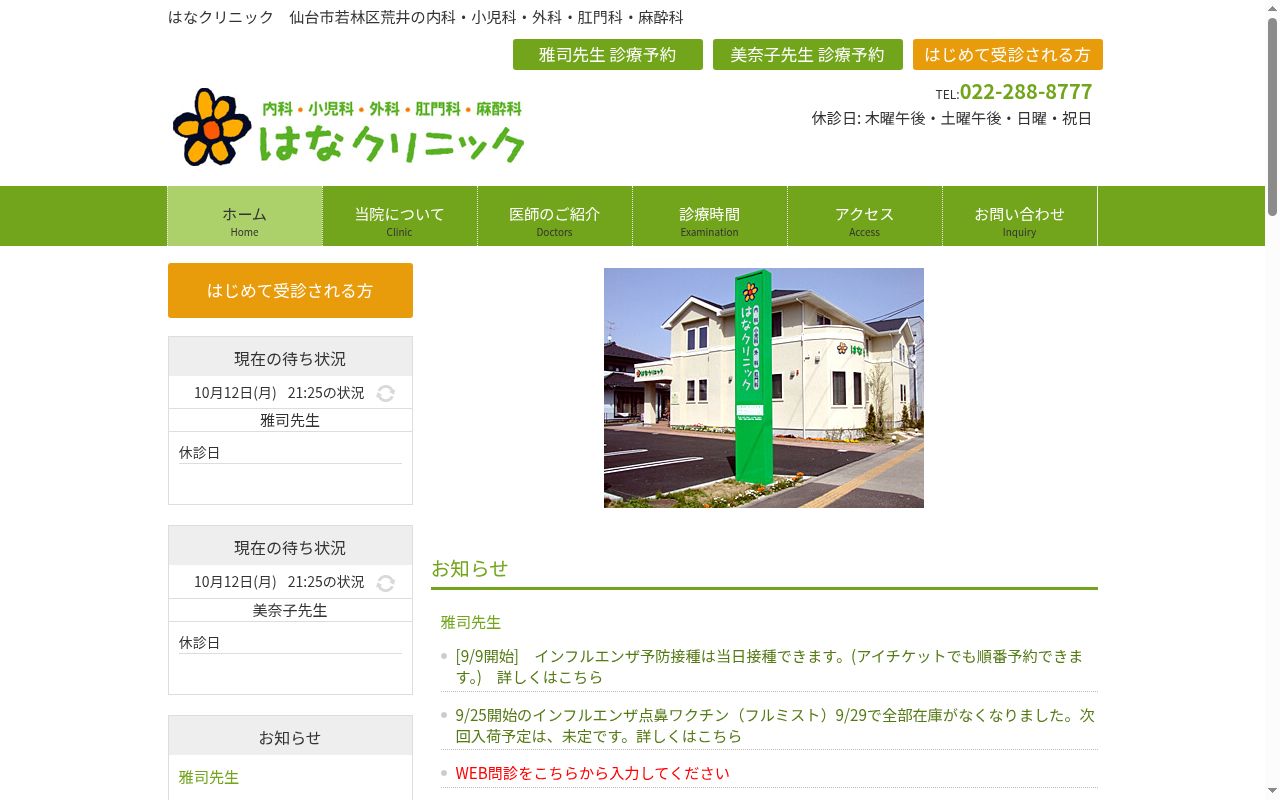Image resolution: width=1280 pixels, height=800 pixels.
Task: Open the ホーム Home tab
Action: click(x=245, y=216)
